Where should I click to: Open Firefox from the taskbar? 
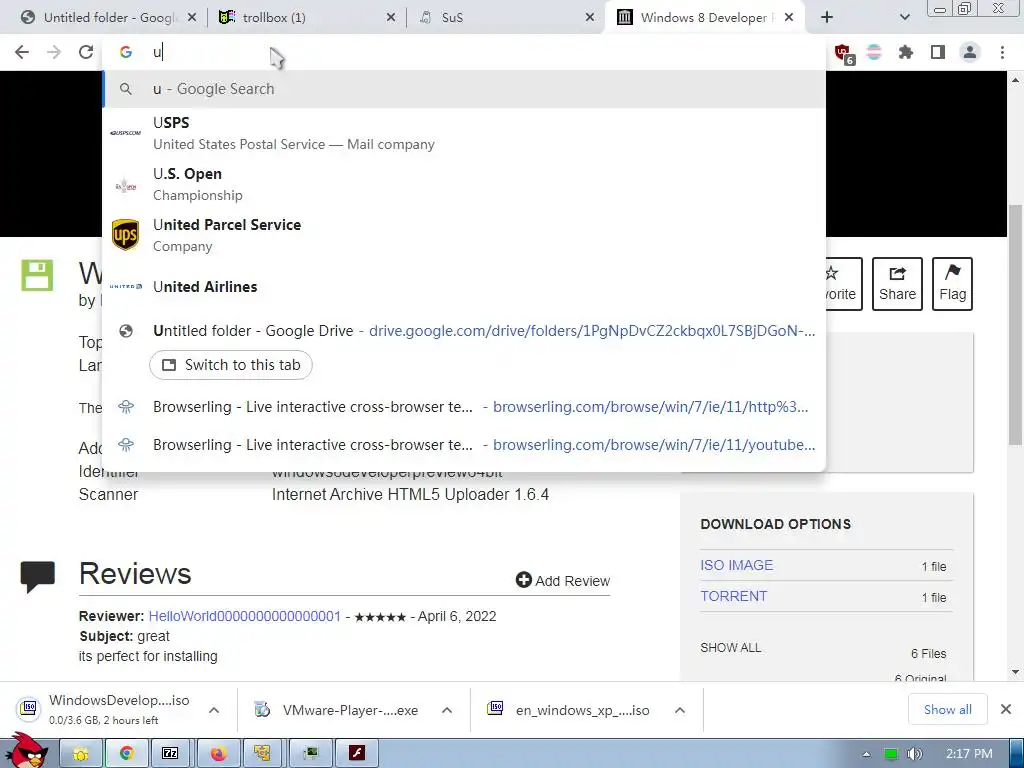point(217,753)
